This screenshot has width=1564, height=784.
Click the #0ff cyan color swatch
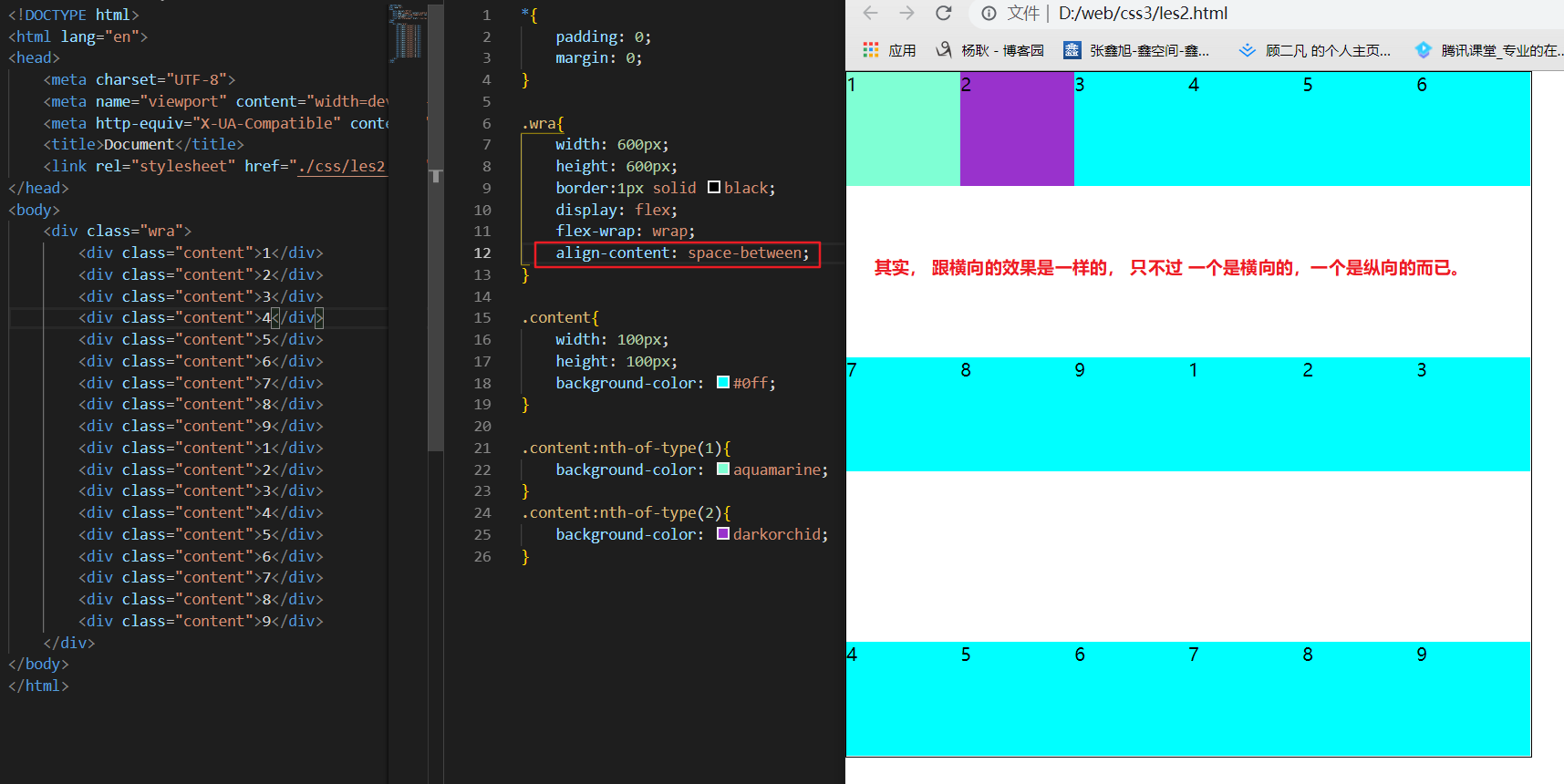click(x=723, y=383)
